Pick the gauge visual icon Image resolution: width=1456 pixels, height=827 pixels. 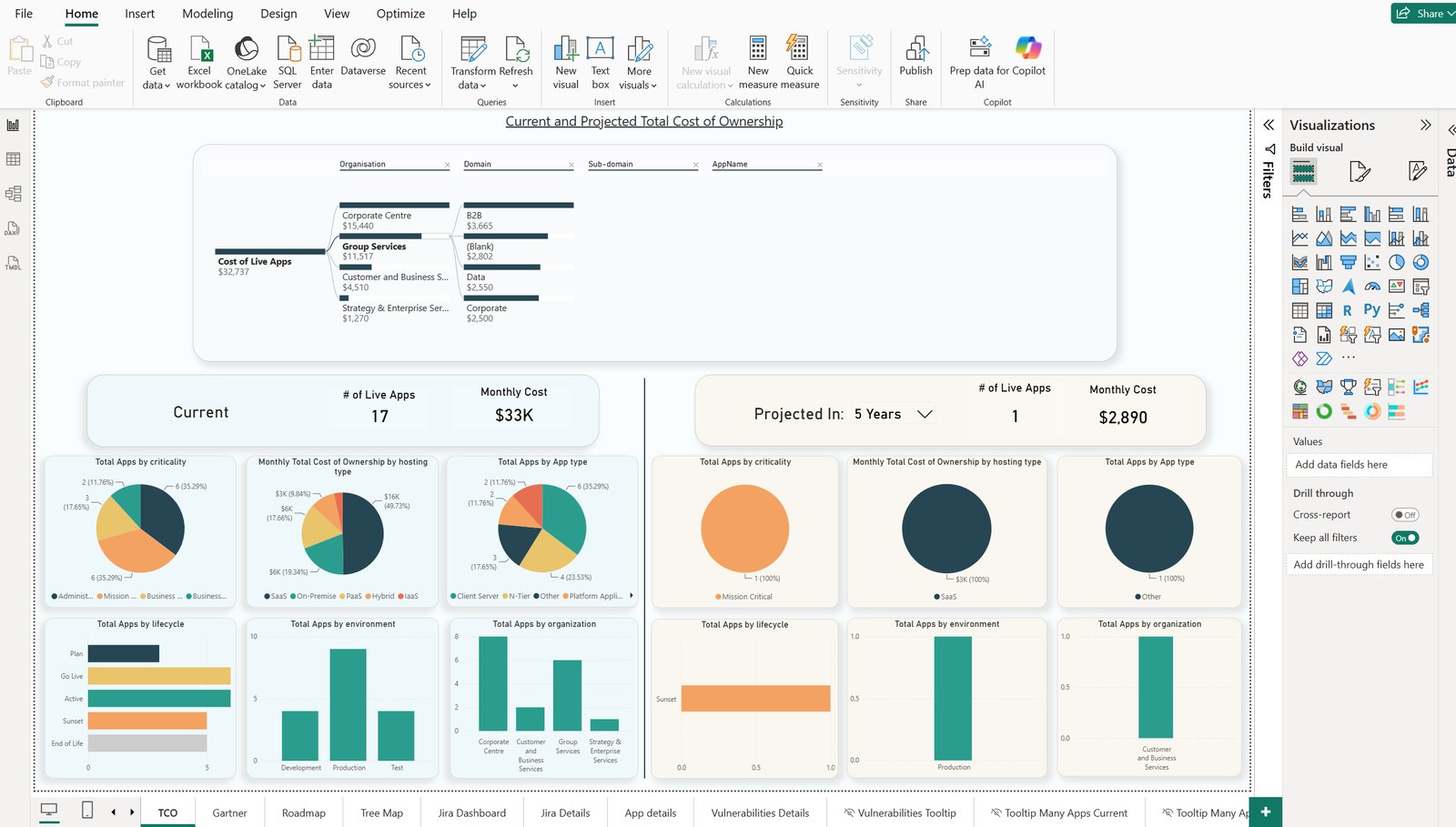1372,287
